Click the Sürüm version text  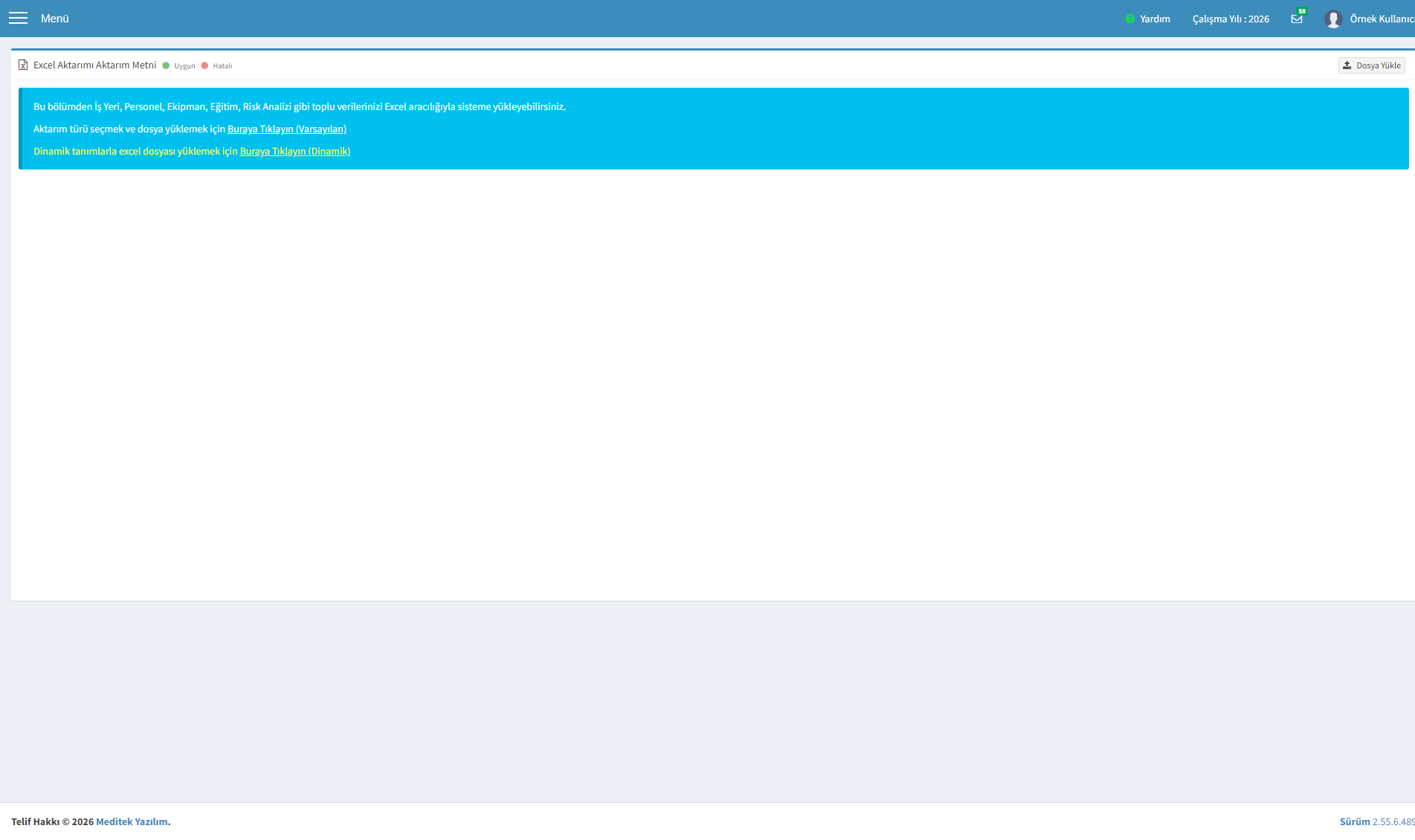tap(1377, 821)
